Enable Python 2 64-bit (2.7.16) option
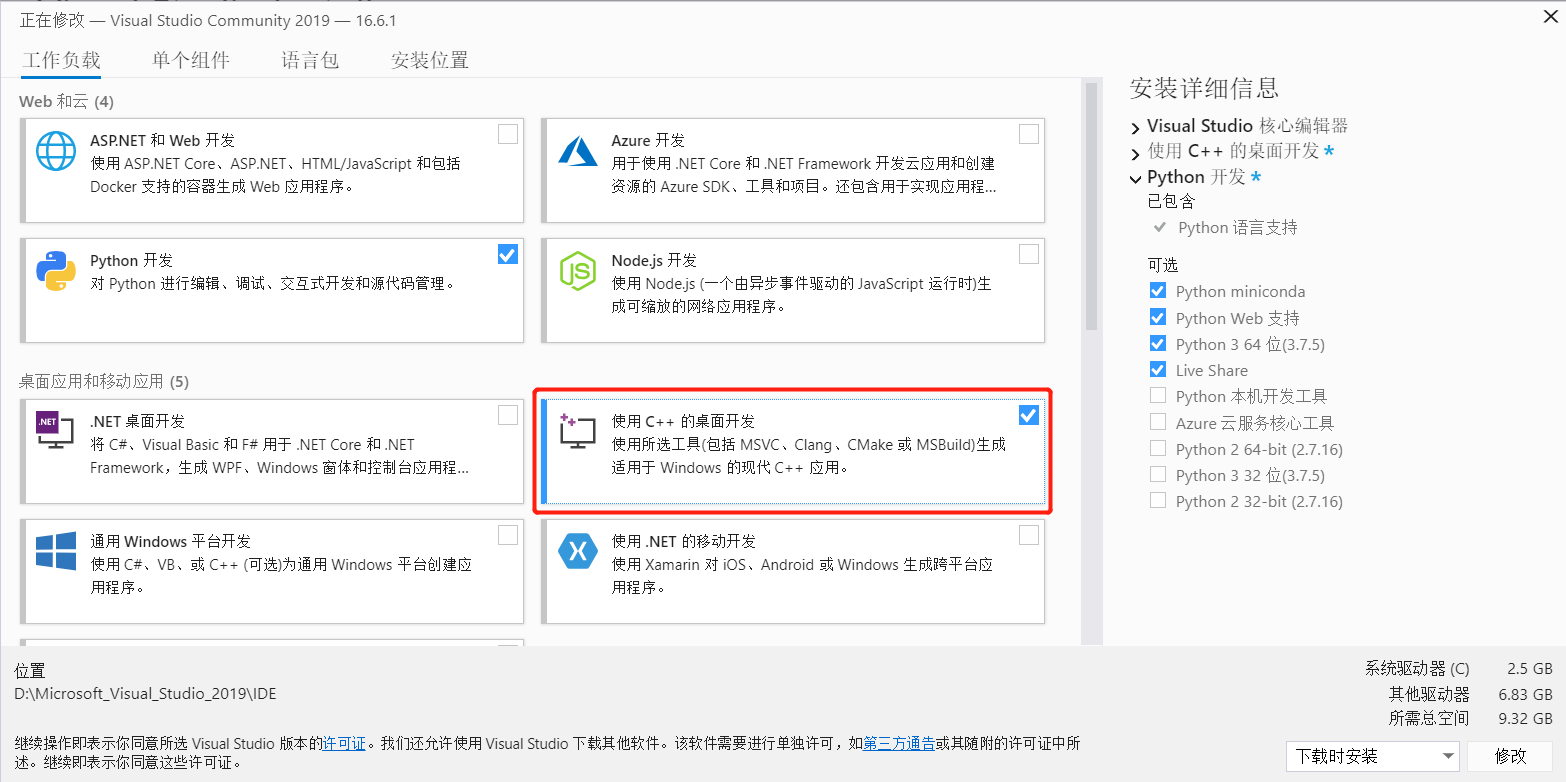This screenshot has height=782, width=1566. click(x=1158, y=448)
